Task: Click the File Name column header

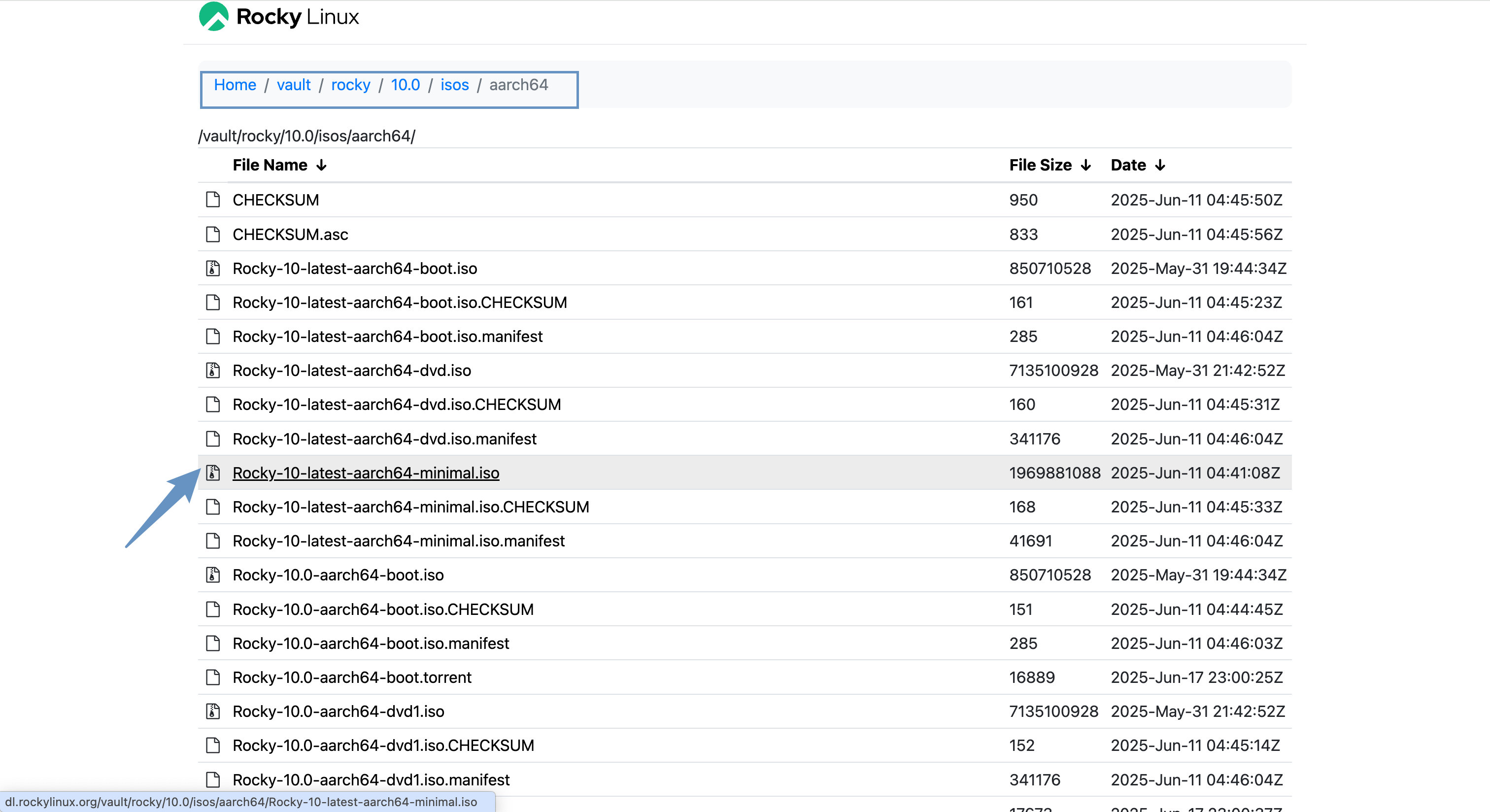Action: point(270,166)
